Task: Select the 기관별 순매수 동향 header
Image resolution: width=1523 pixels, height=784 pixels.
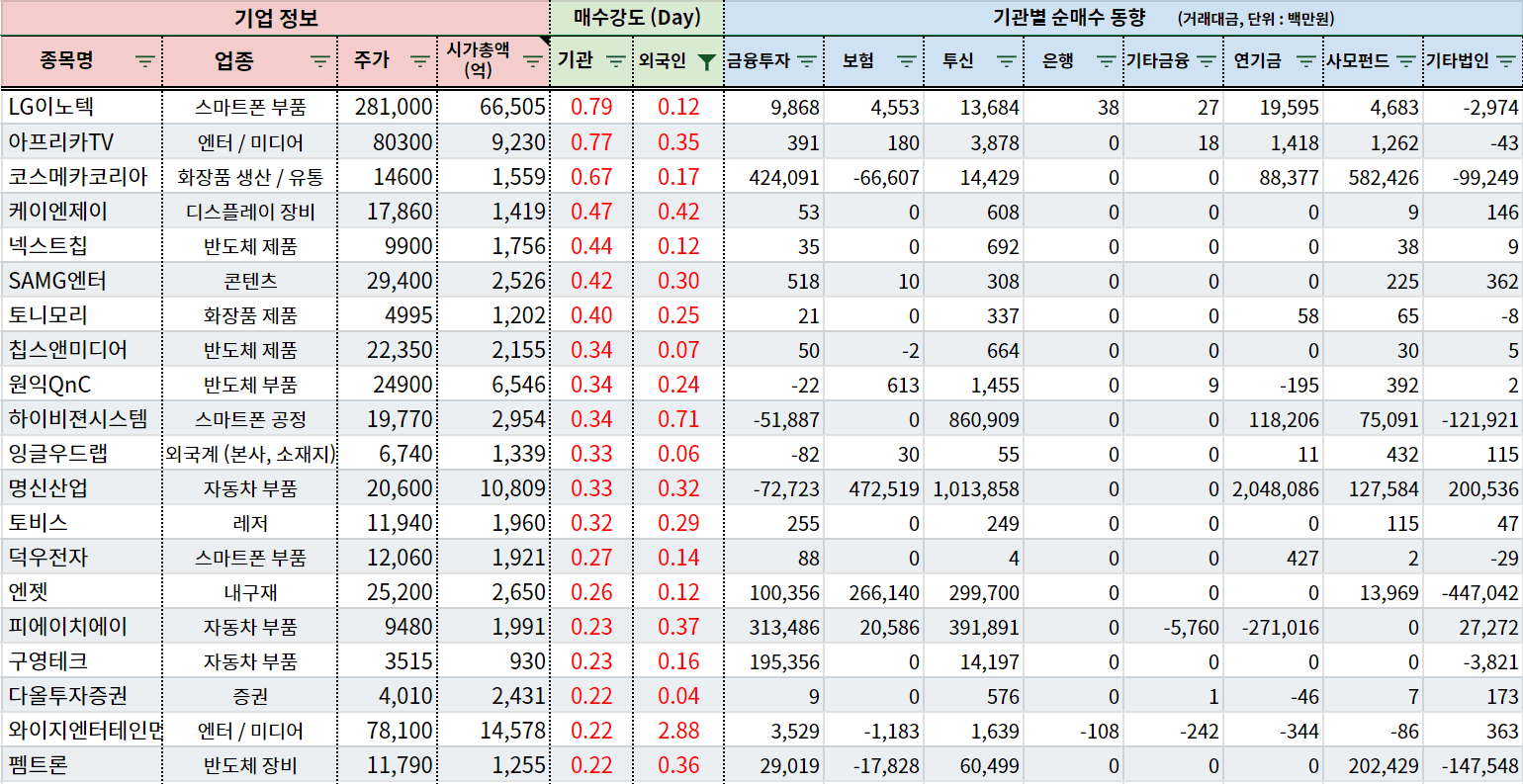Action: click(1123, 18)
